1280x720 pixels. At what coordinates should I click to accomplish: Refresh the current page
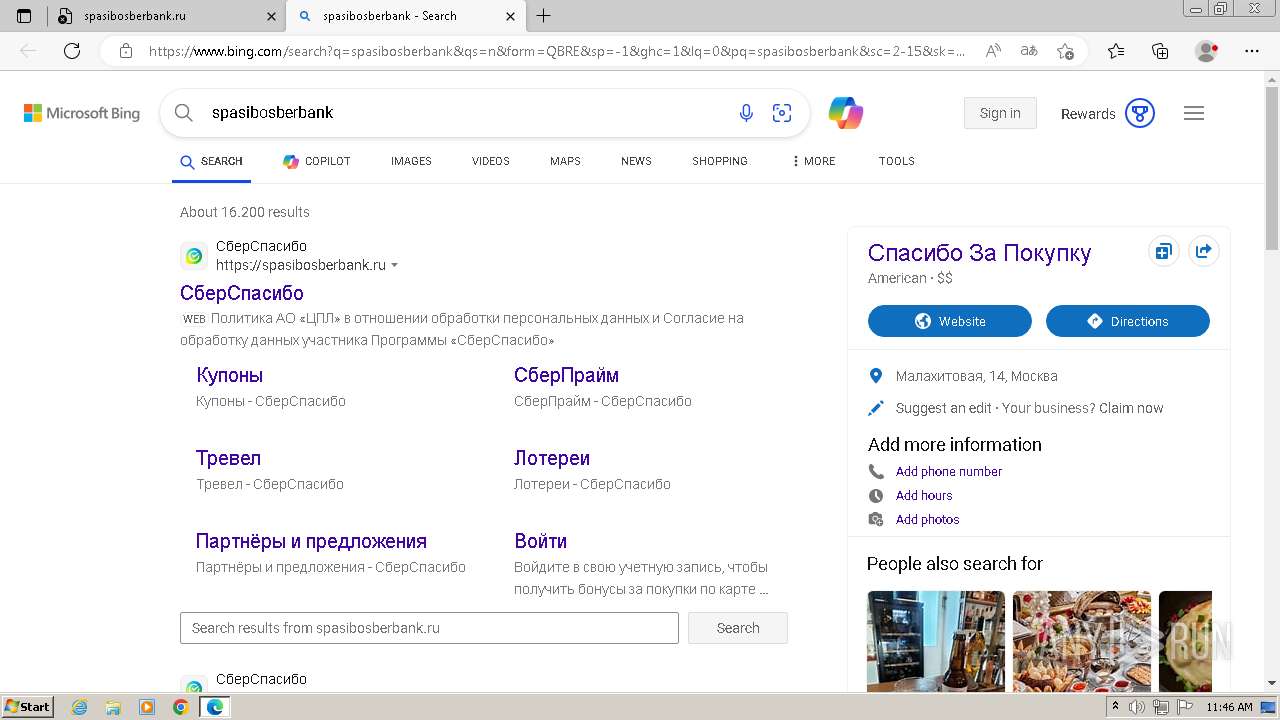(72, 51)
